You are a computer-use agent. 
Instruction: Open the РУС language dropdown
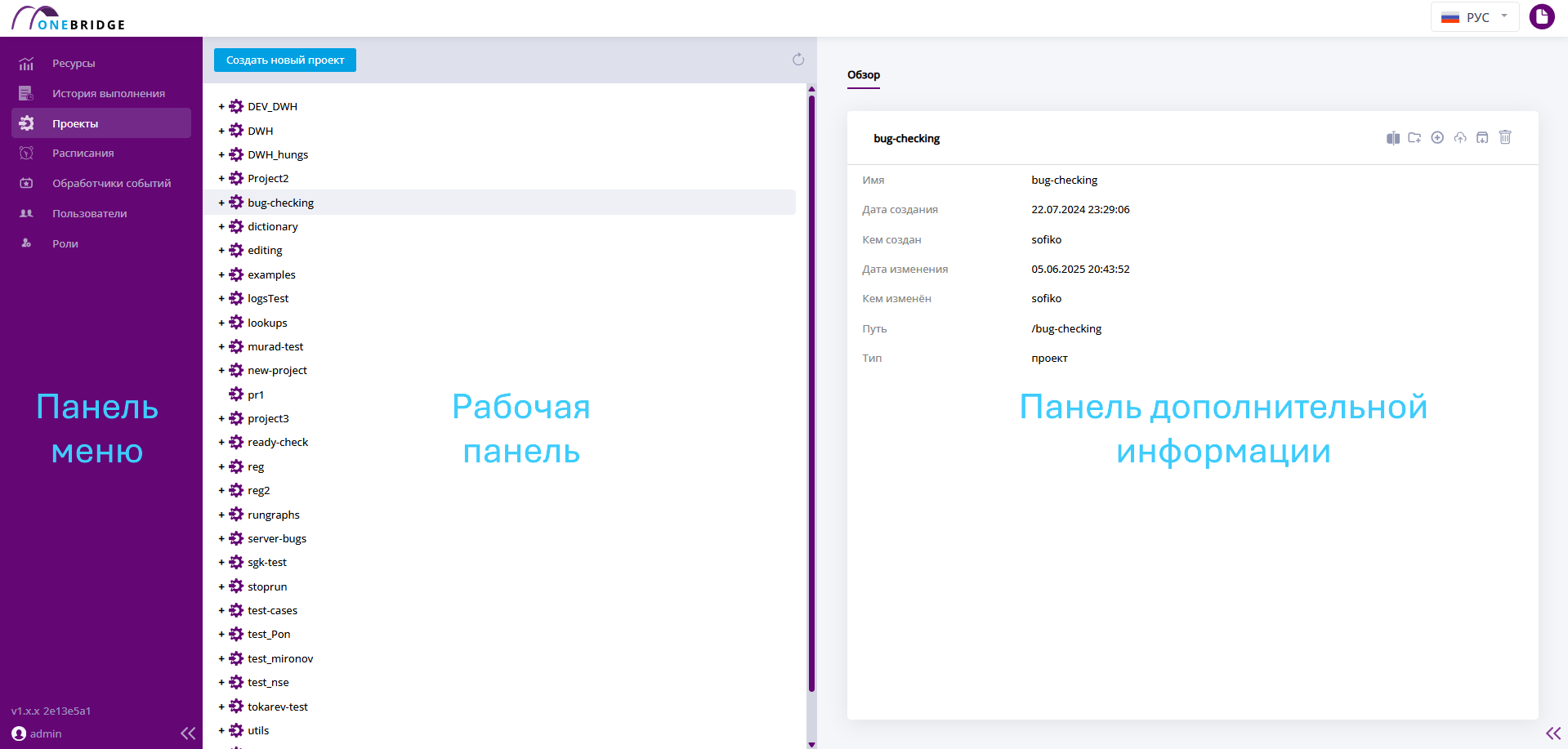tap(1474, 17)
